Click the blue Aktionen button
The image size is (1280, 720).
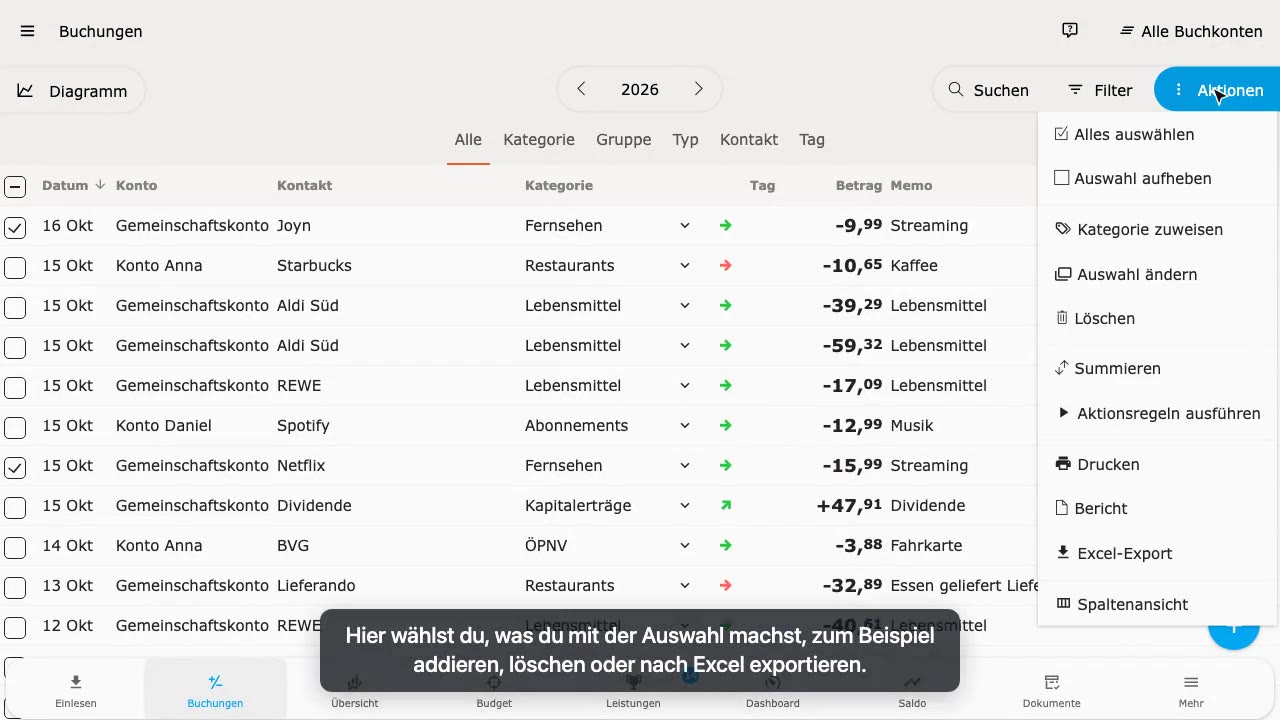1217,90
